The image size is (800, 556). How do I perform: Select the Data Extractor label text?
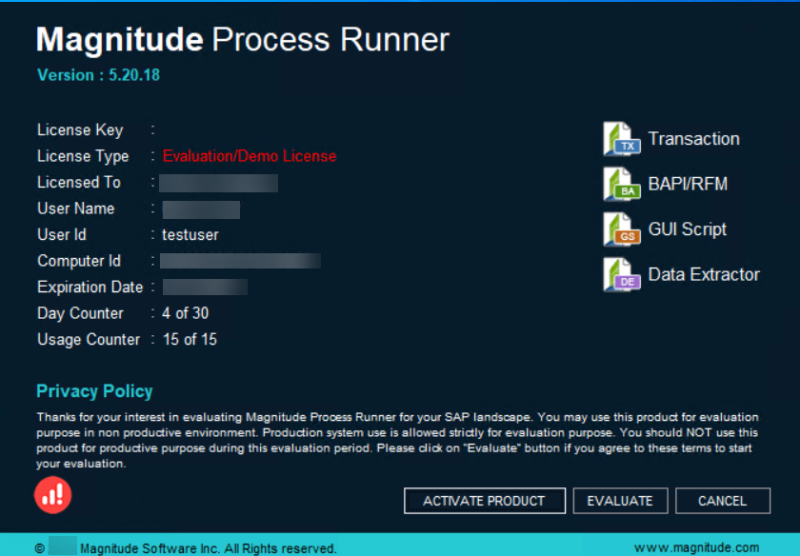point(703,274)
